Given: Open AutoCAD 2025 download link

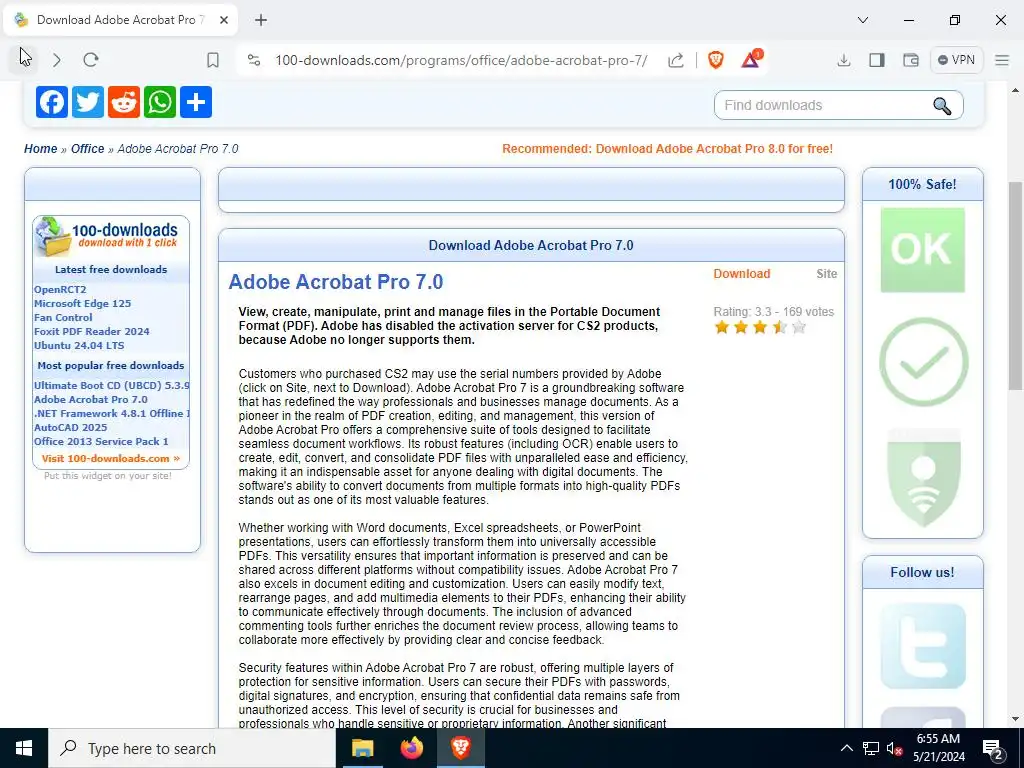Looking at the screenshot, I should [71, 428].
